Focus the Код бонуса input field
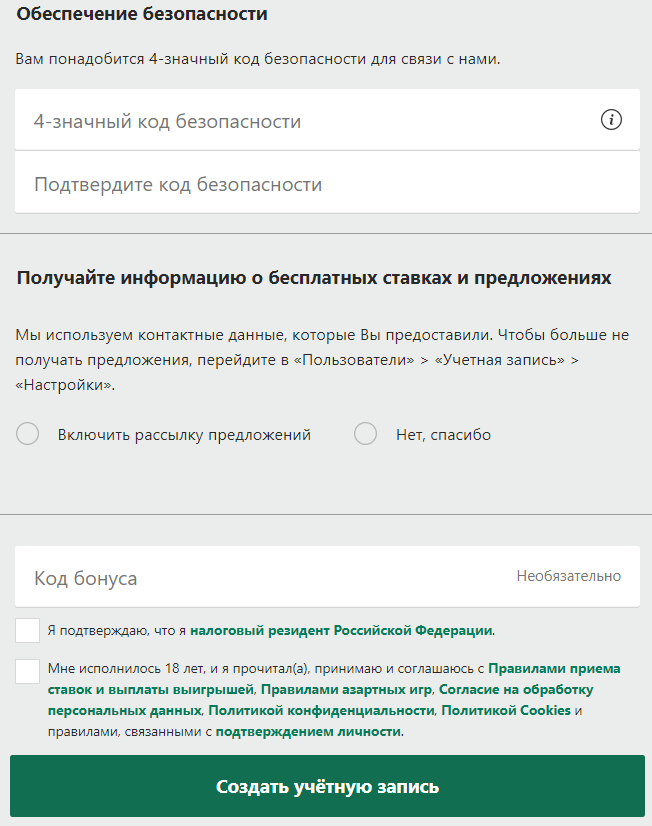652x826 pixels. click(x=327, y=577)
